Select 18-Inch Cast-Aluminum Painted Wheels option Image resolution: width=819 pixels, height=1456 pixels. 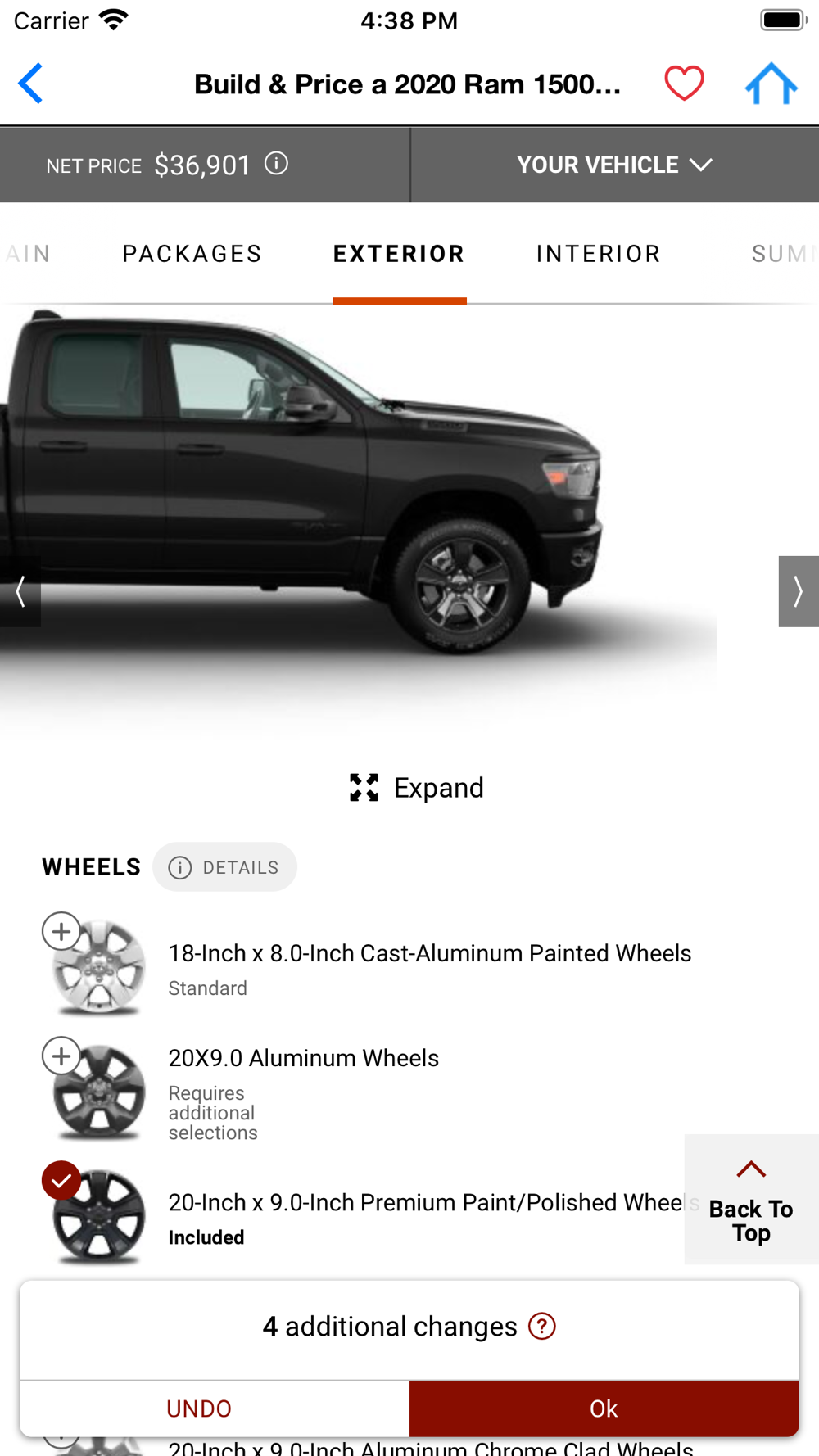pyautogui.click(x=61, y=932)
